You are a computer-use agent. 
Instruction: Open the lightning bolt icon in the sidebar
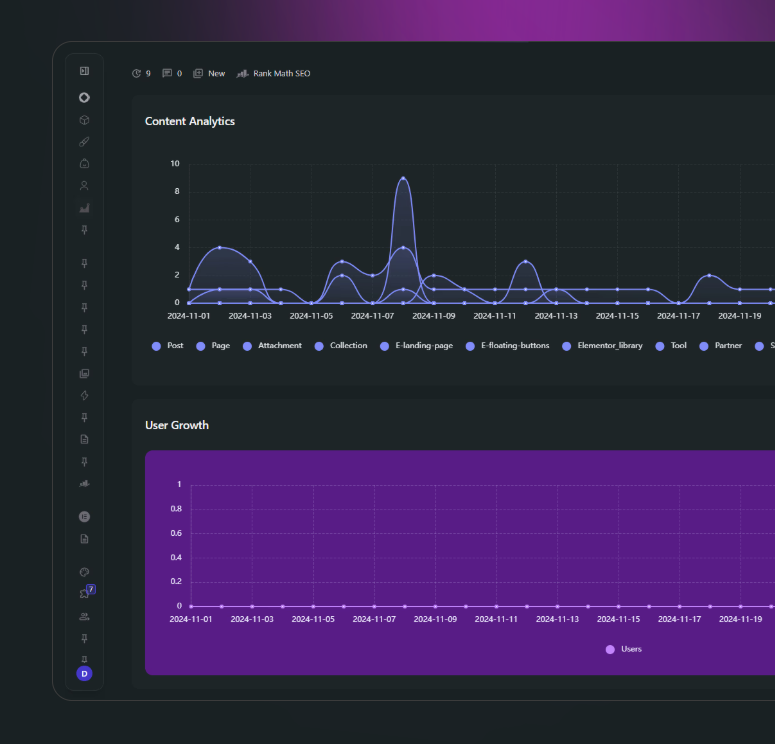pyautogui.click(x=84, y=395)
